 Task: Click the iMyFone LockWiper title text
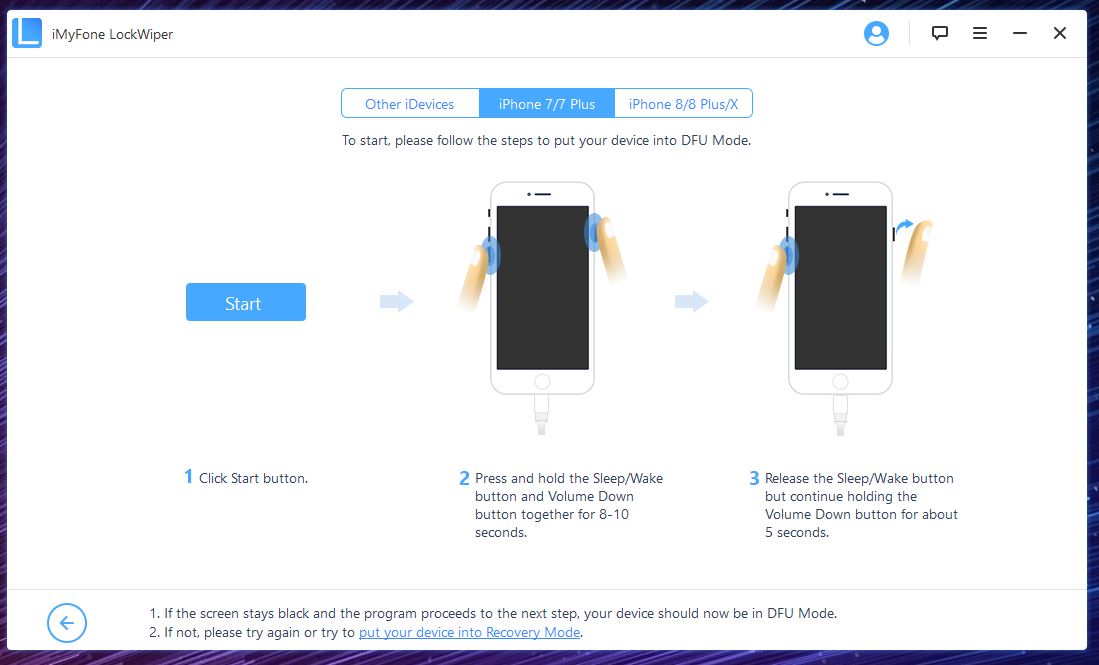pos(112,34)
